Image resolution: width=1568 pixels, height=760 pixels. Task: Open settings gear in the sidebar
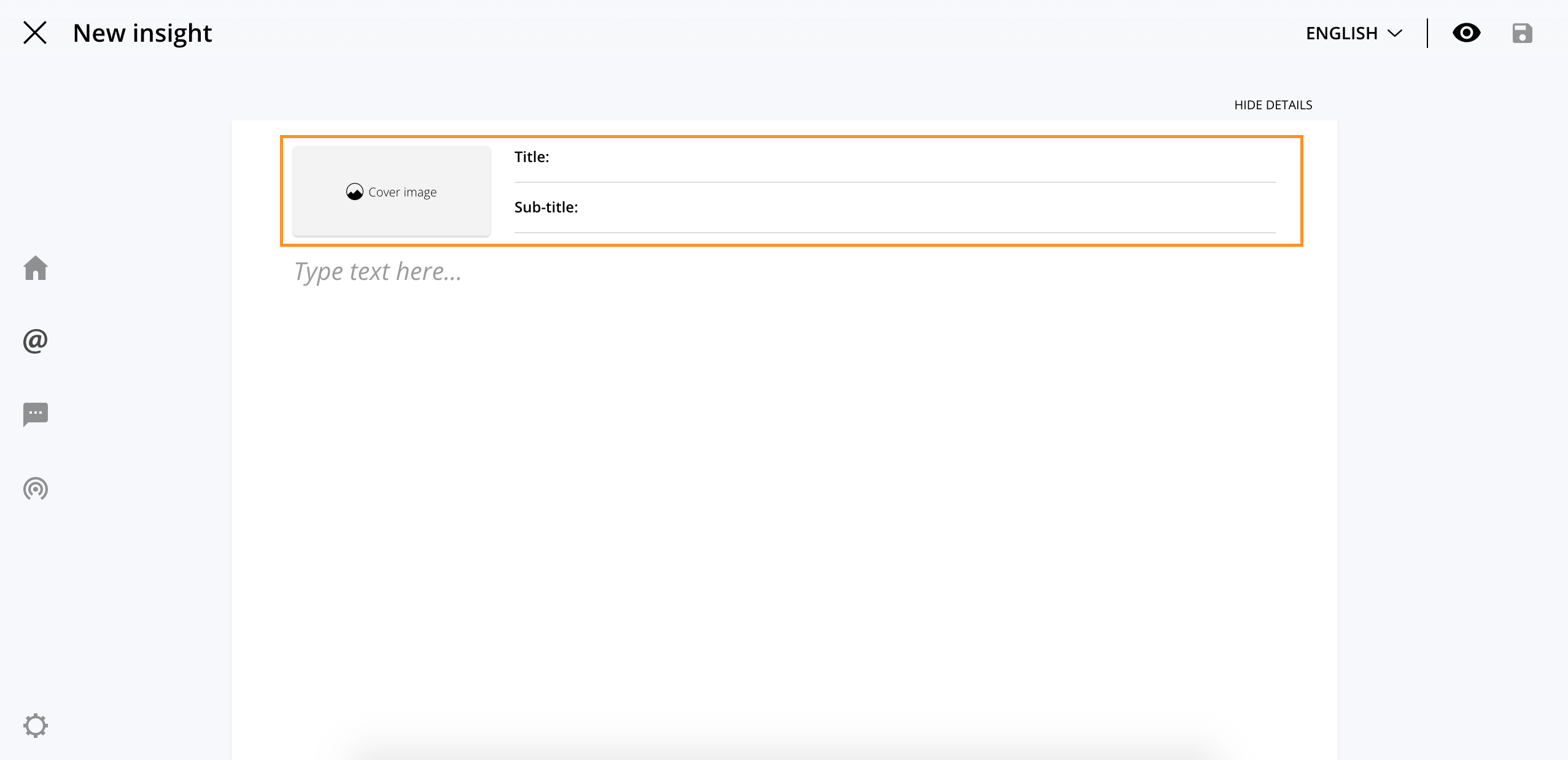[36, 726]
